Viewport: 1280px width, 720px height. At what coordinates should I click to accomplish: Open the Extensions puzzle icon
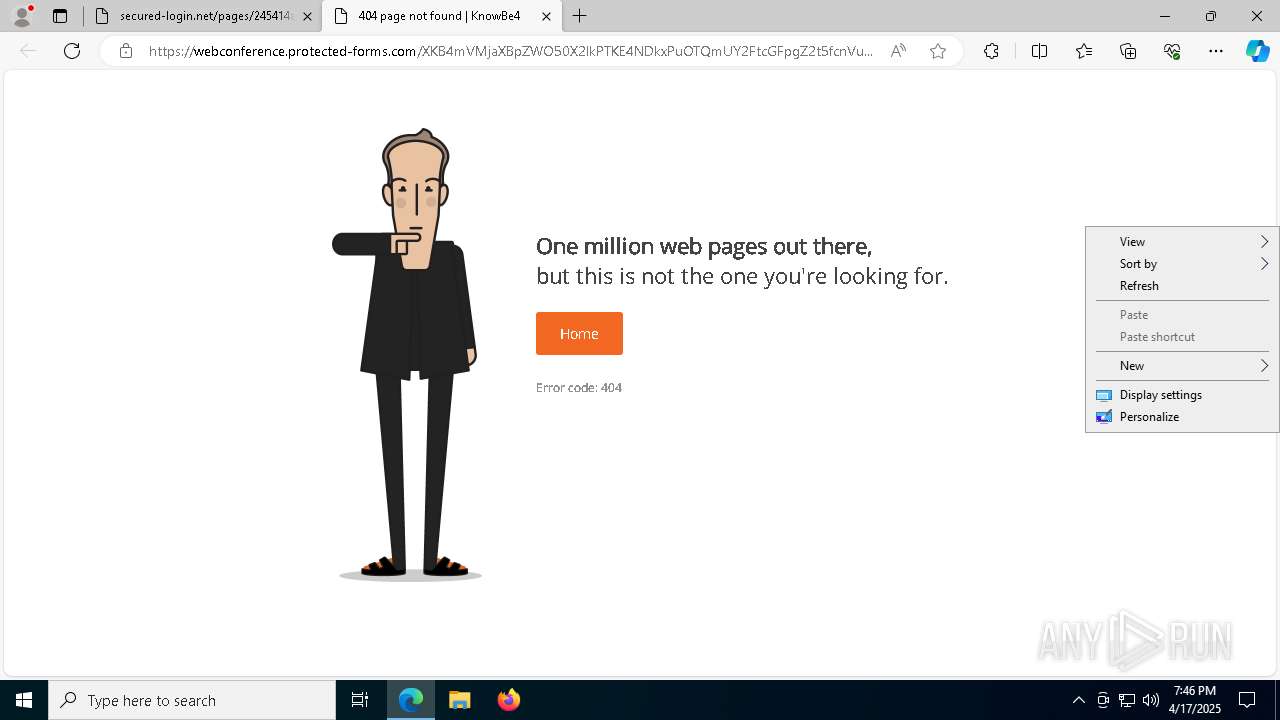(x=991, y=51)
